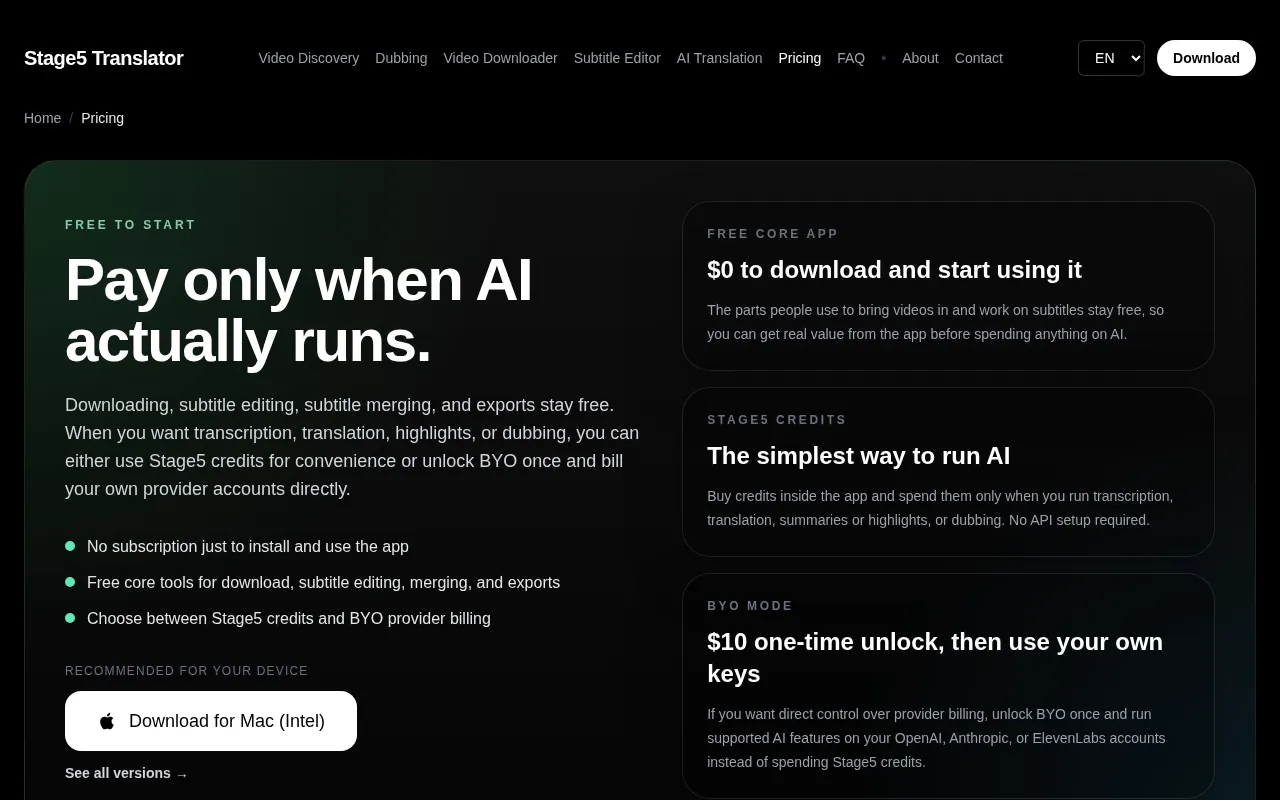Click the 'Downloading, subtitle editing' intro paragraph
This screenshot has width=1280, height=800.
tap(352, 447)
